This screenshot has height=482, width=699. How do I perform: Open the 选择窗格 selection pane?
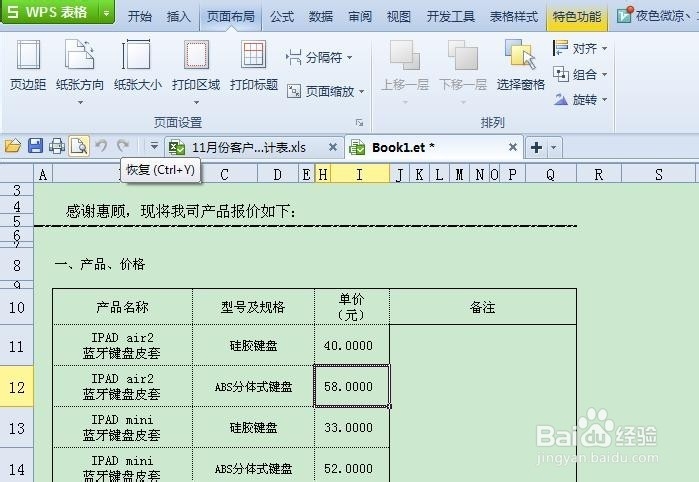coord(521,65)
